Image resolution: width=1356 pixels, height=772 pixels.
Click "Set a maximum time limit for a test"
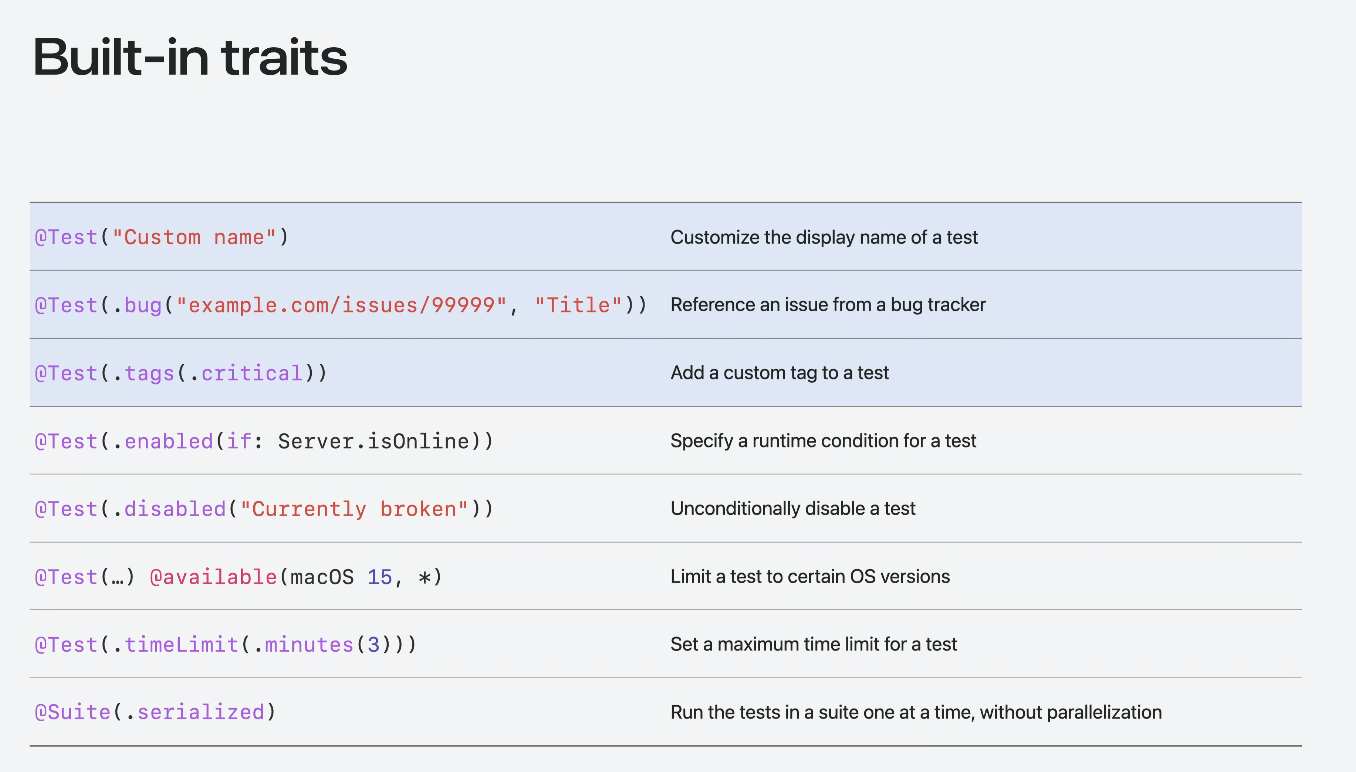(x=814, y=645)
